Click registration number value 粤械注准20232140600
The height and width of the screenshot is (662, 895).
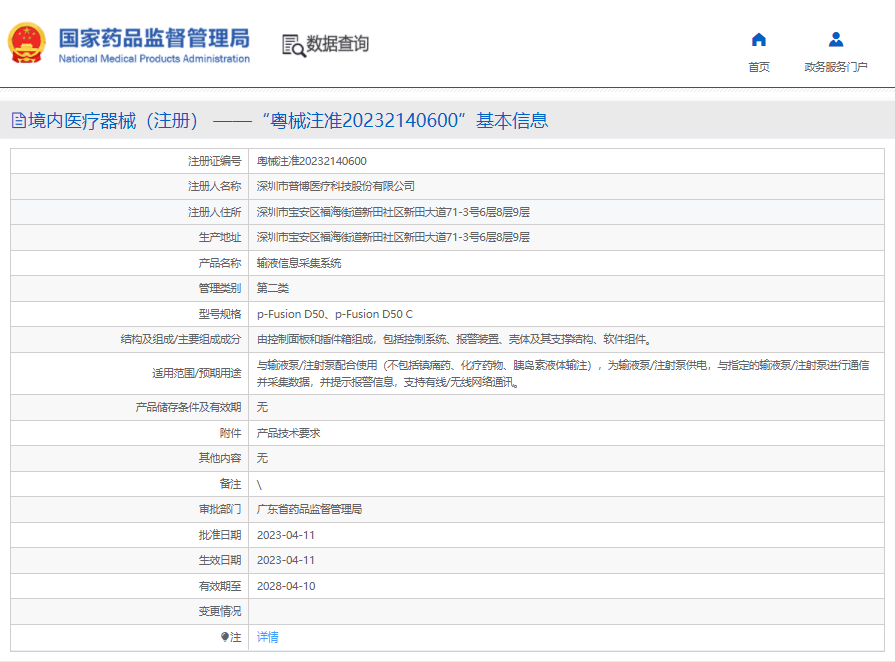312,162
